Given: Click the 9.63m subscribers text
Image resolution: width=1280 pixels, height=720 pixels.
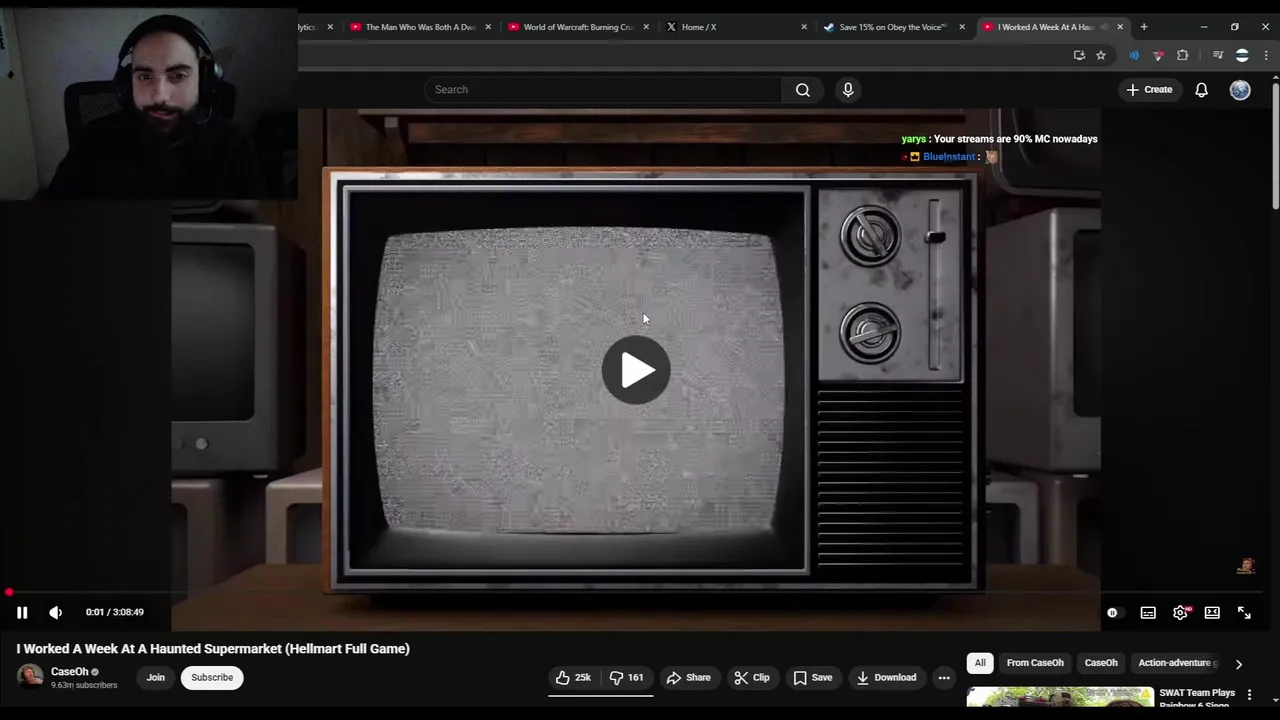Looking at the screenshot, I should pos(84,685).
